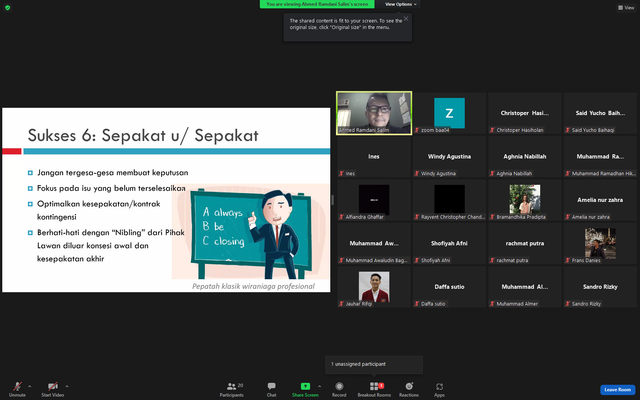Click the View layout button
The image size is (640, 400).
pyautogui.click(x=626, y=7)
